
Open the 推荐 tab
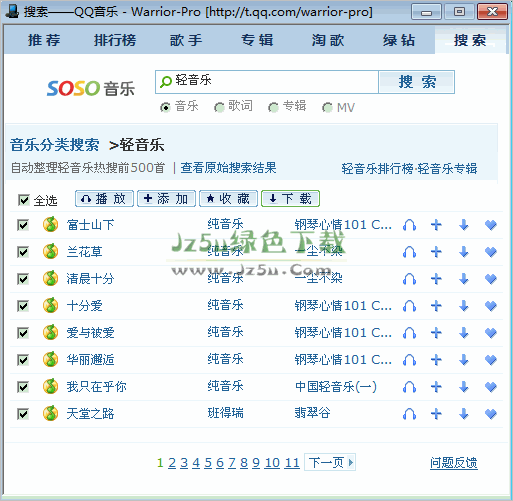tap(44, 40)
